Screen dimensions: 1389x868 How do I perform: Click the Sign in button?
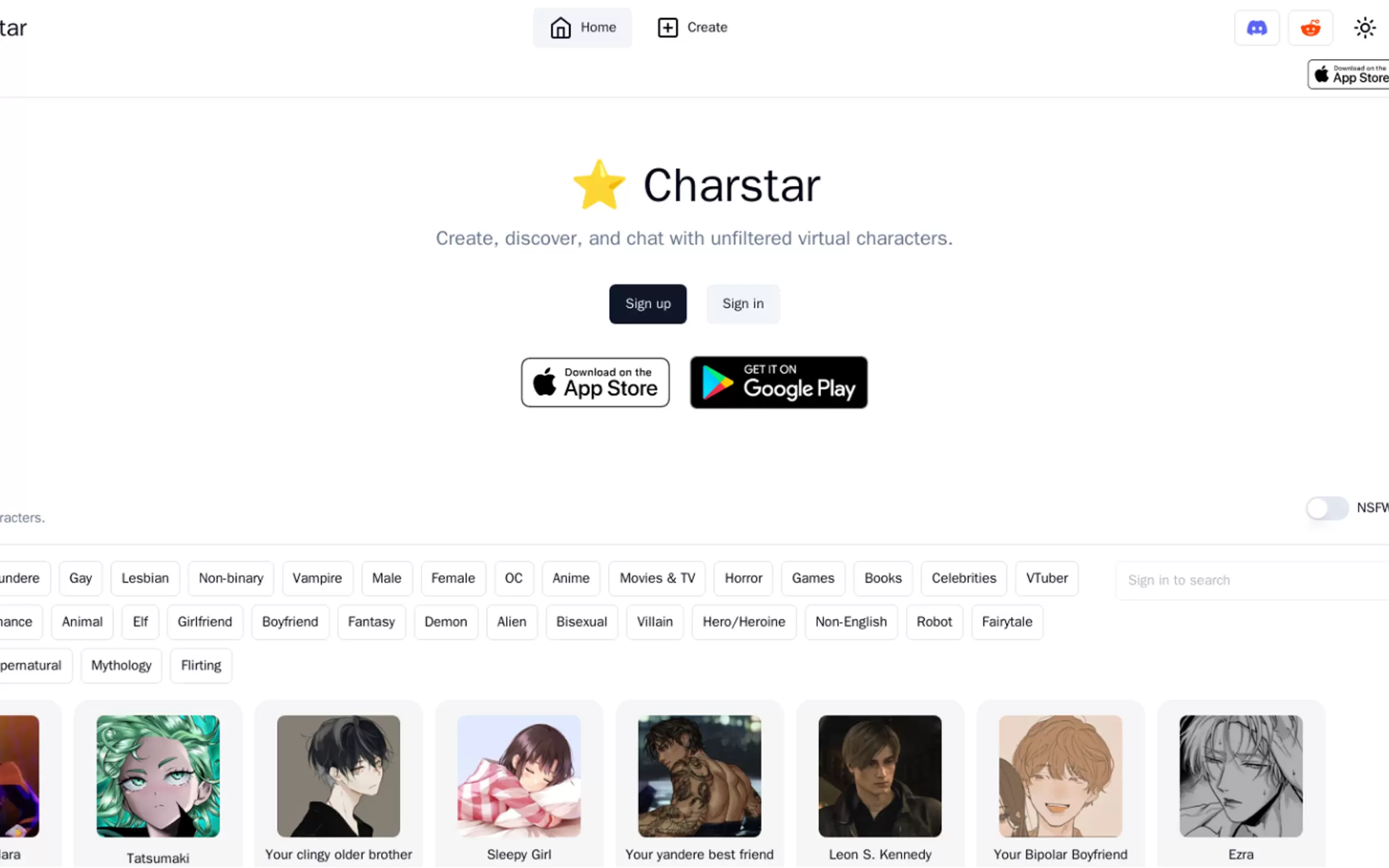point(743,304)
